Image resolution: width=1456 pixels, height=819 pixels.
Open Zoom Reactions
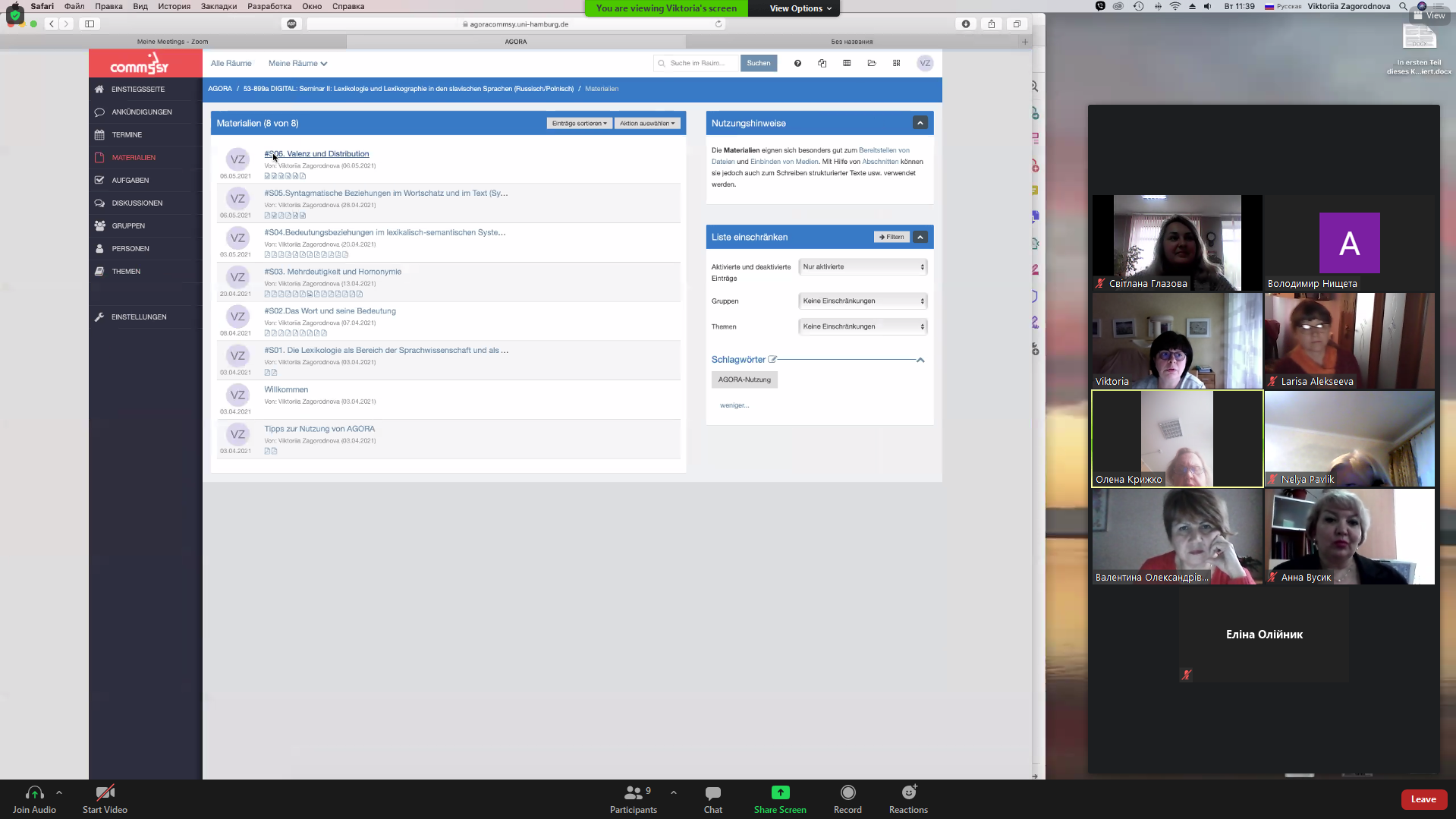pos(908,799)
